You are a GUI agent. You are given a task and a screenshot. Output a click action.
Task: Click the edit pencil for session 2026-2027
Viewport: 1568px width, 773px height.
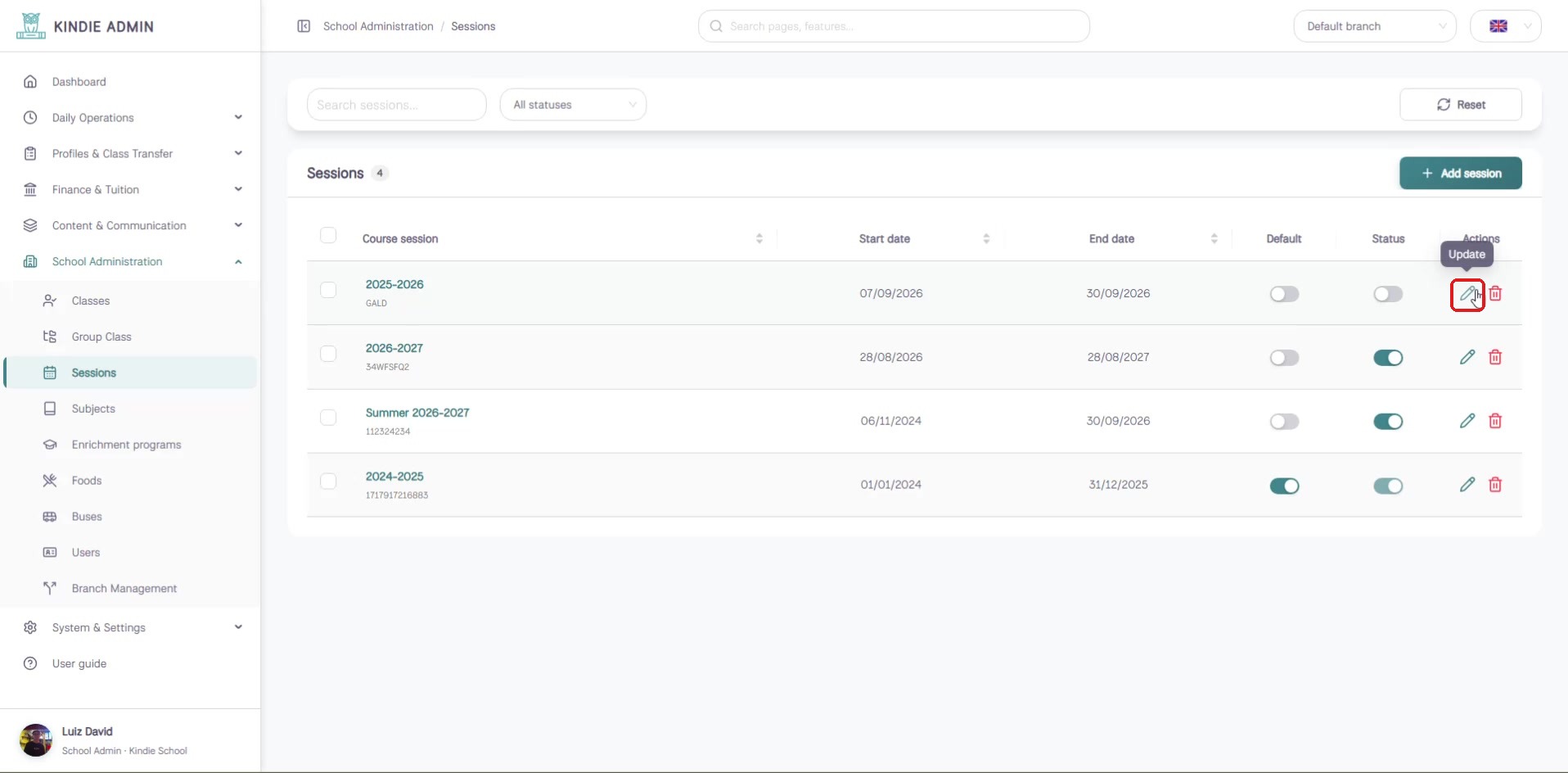coord(1467,357)
